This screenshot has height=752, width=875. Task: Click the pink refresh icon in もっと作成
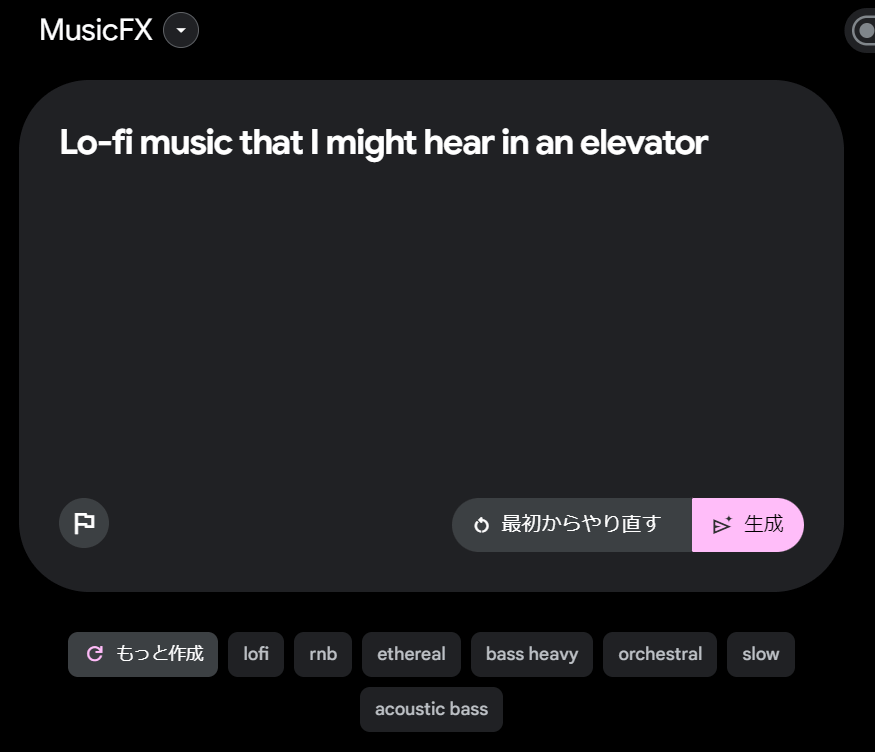coord(95,654)
